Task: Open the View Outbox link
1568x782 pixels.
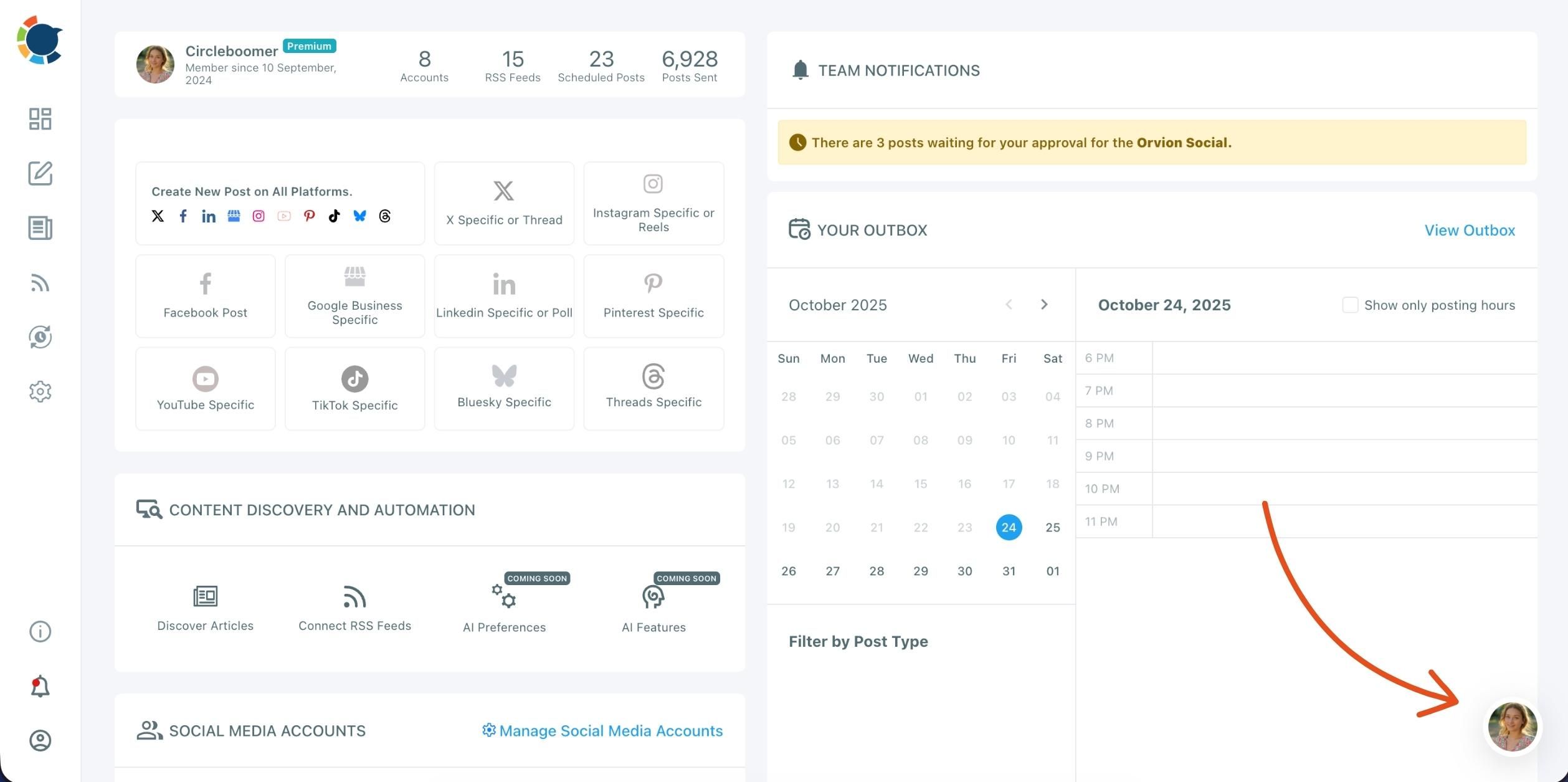Action: [1469, 230]
